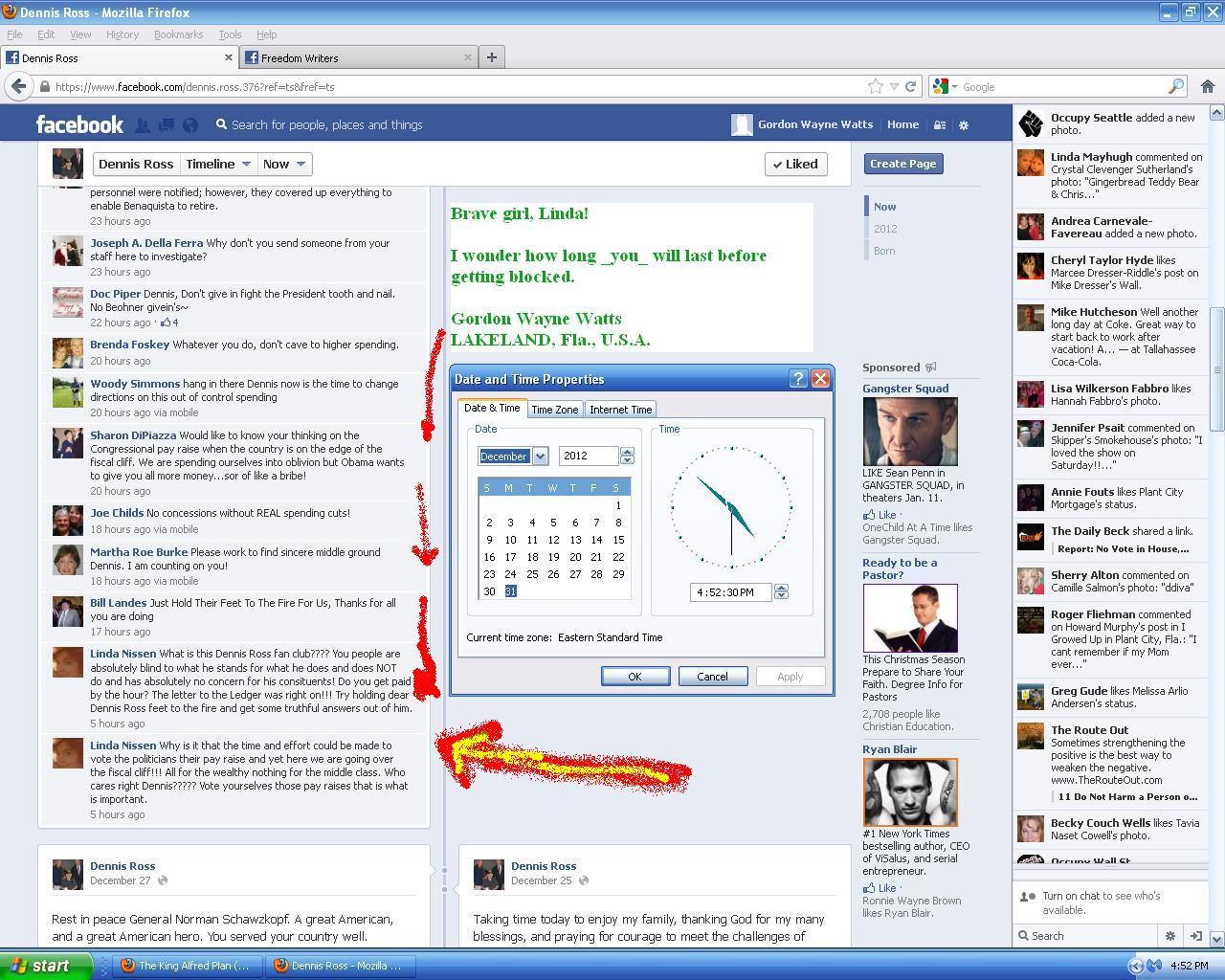Open Facebook messages icon
The height and width of the screenshot is (980, 1225).
coord(167,124)
